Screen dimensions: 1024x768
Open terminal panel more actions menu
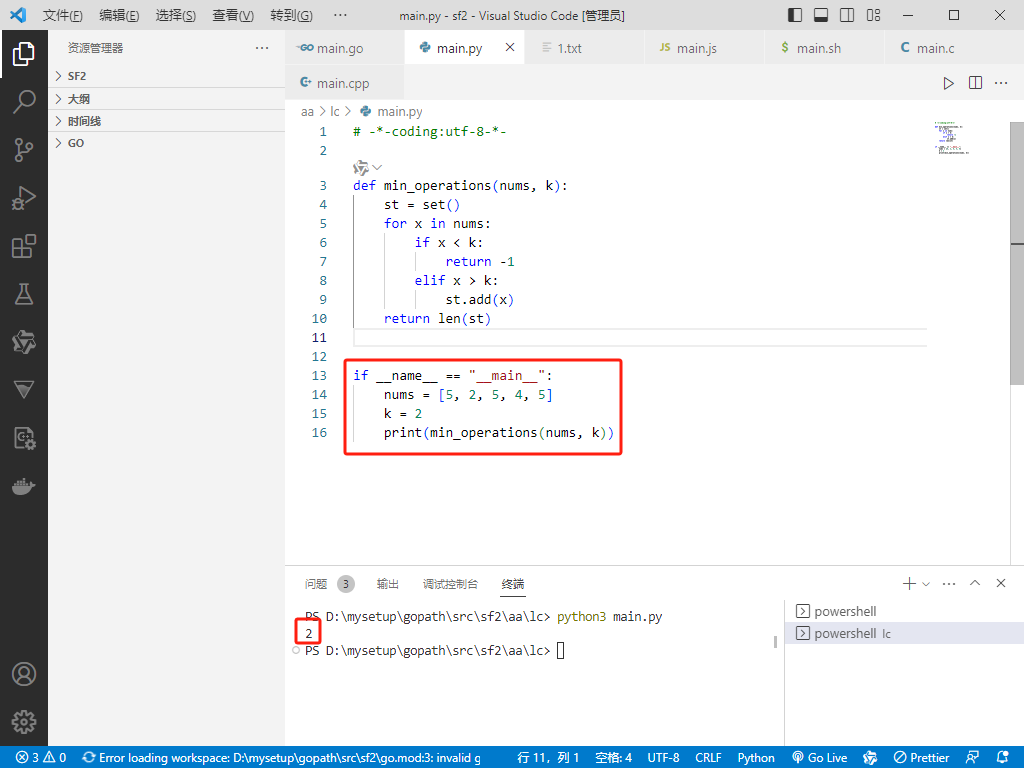[949, 583]
